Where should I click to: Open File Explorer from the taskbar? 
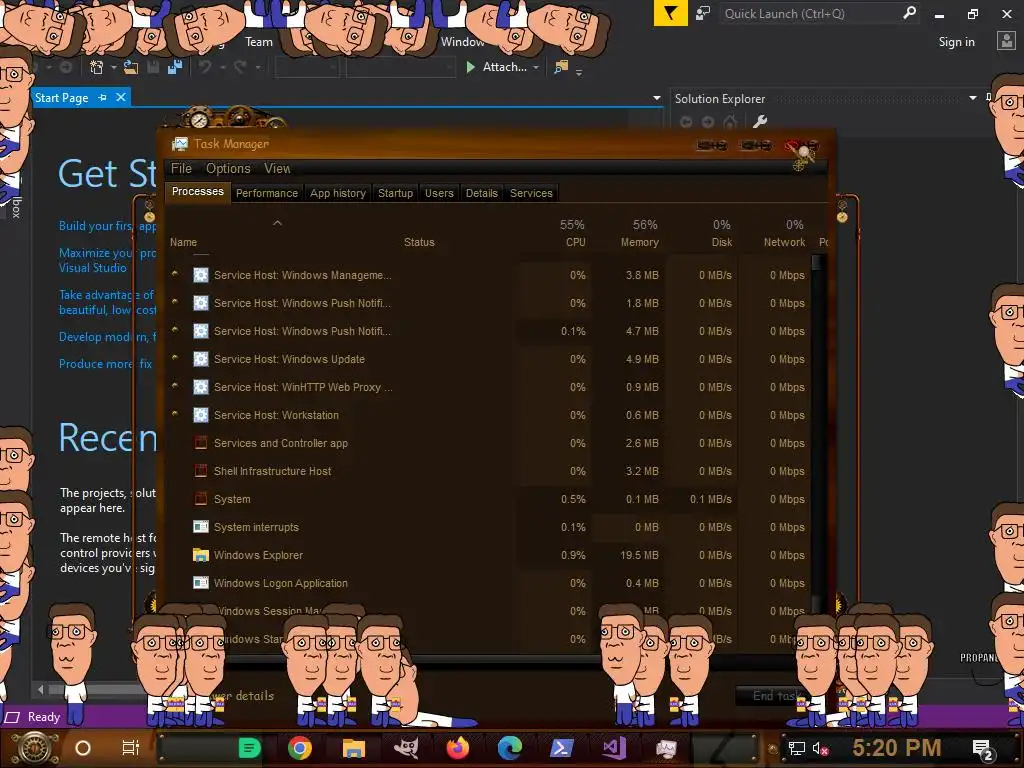[x=353, y=748]
